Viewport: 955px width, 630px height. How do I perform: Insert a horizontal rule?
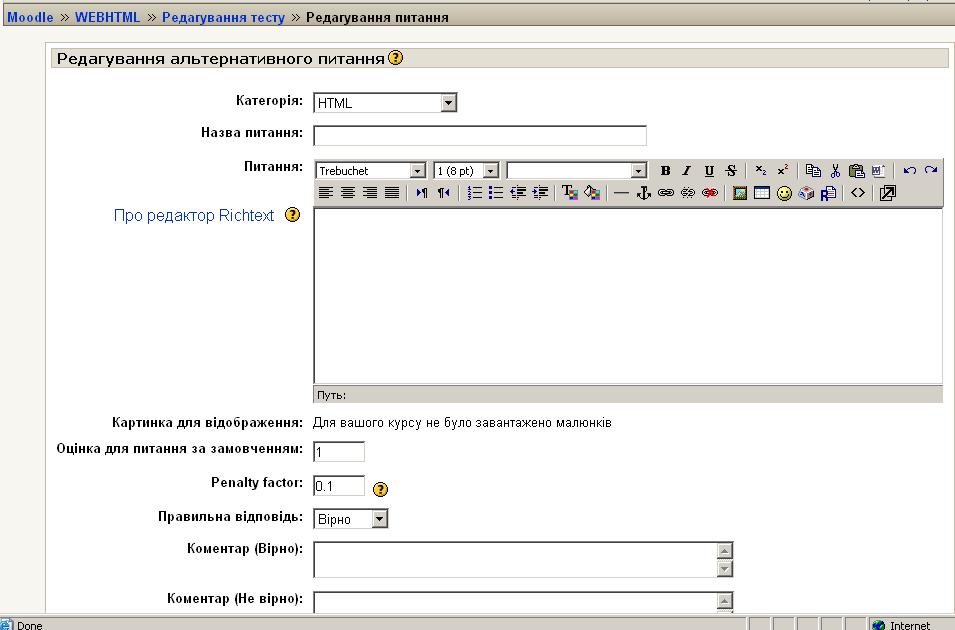621,193
